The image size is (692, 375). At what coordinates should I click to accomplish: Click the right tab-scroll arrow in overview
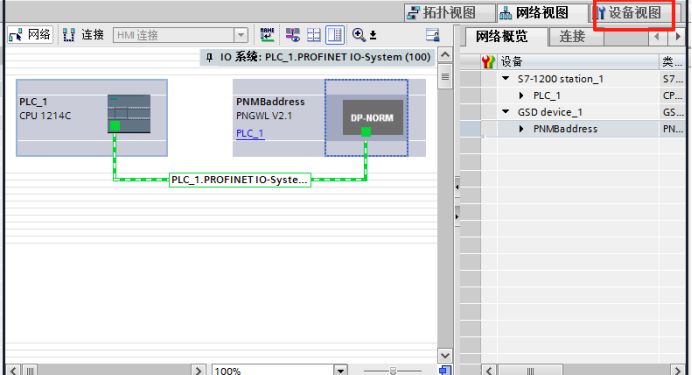(x=678, y=37)
